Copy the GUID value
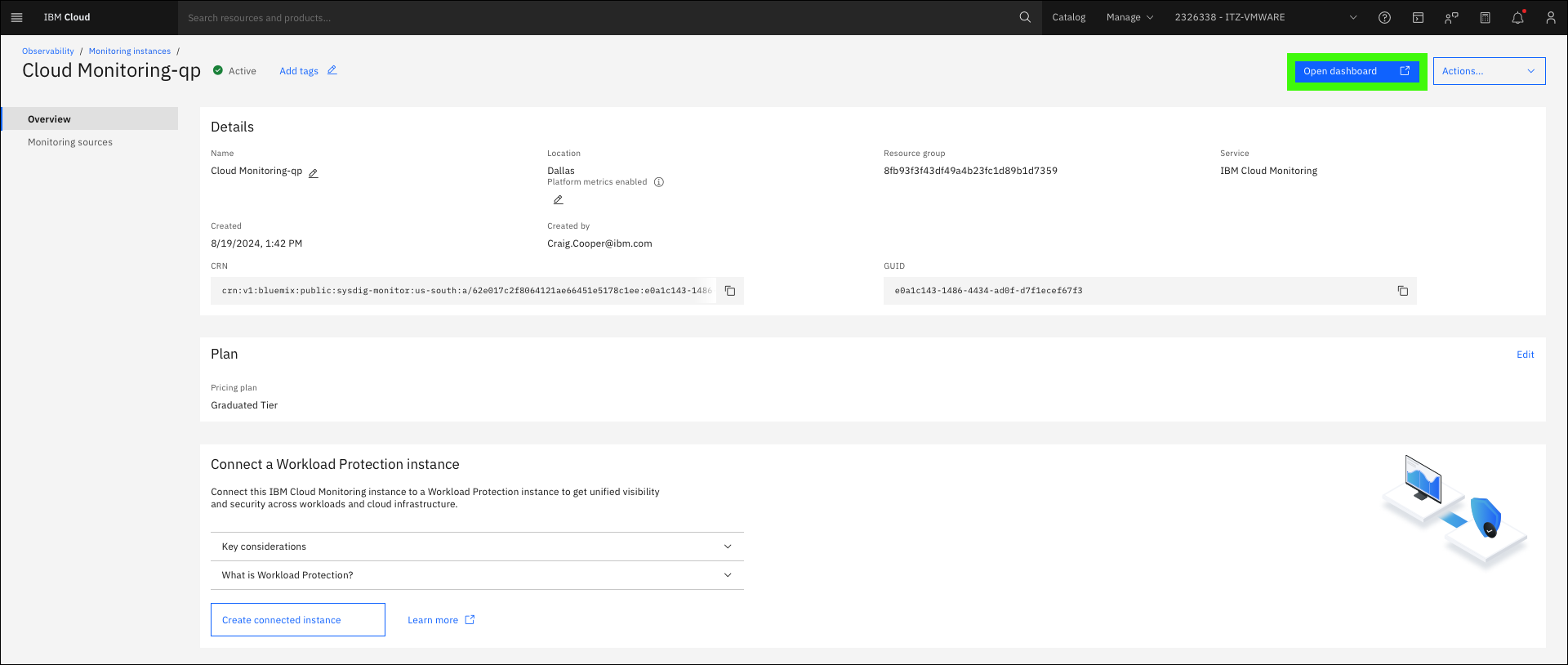Viewport: 1568px width, 665px height. 1402,291
